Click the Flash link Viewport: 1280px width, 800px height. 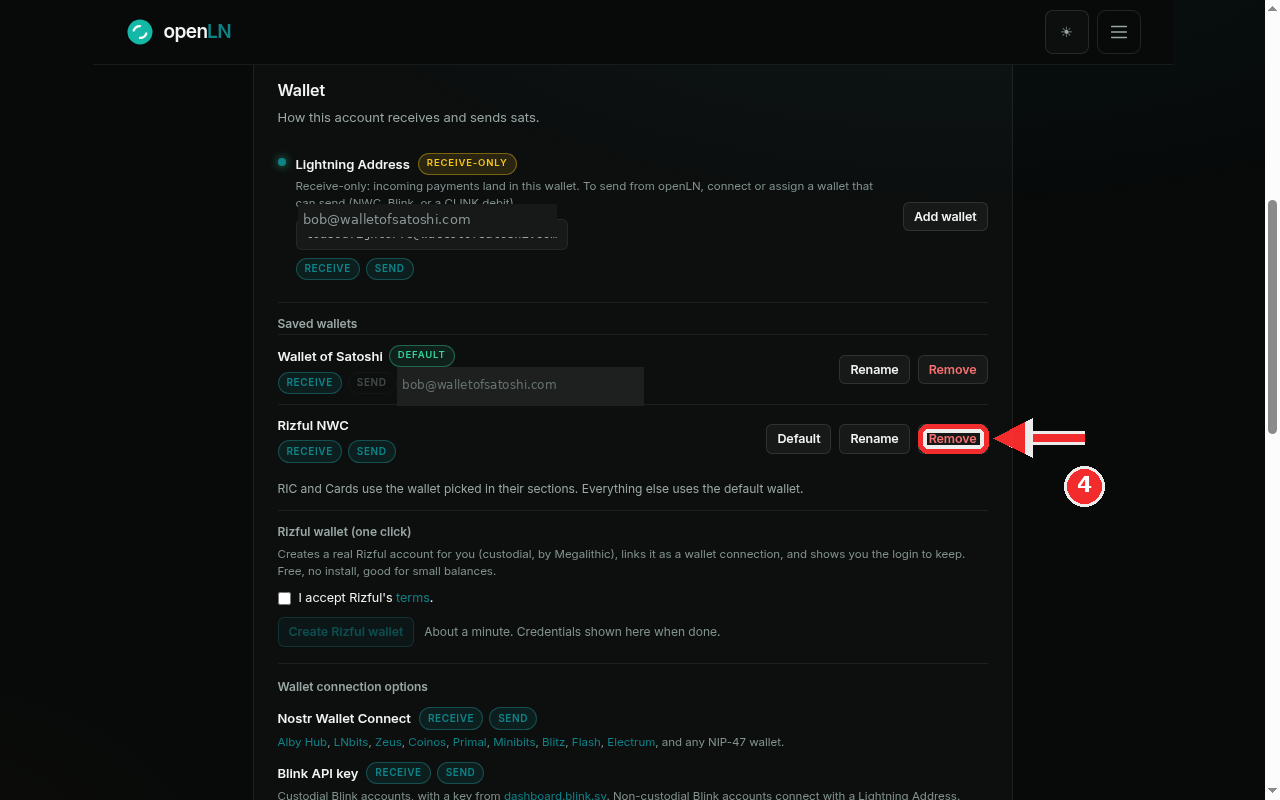[586, 742]
